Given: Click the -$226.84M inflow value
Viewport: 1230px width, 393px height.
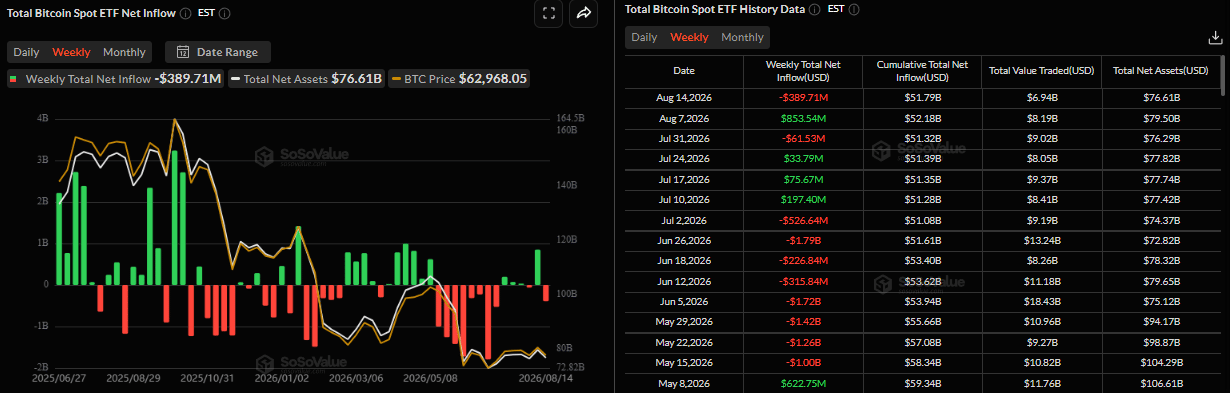Looking at the screenshot, I should pos(802,260).
